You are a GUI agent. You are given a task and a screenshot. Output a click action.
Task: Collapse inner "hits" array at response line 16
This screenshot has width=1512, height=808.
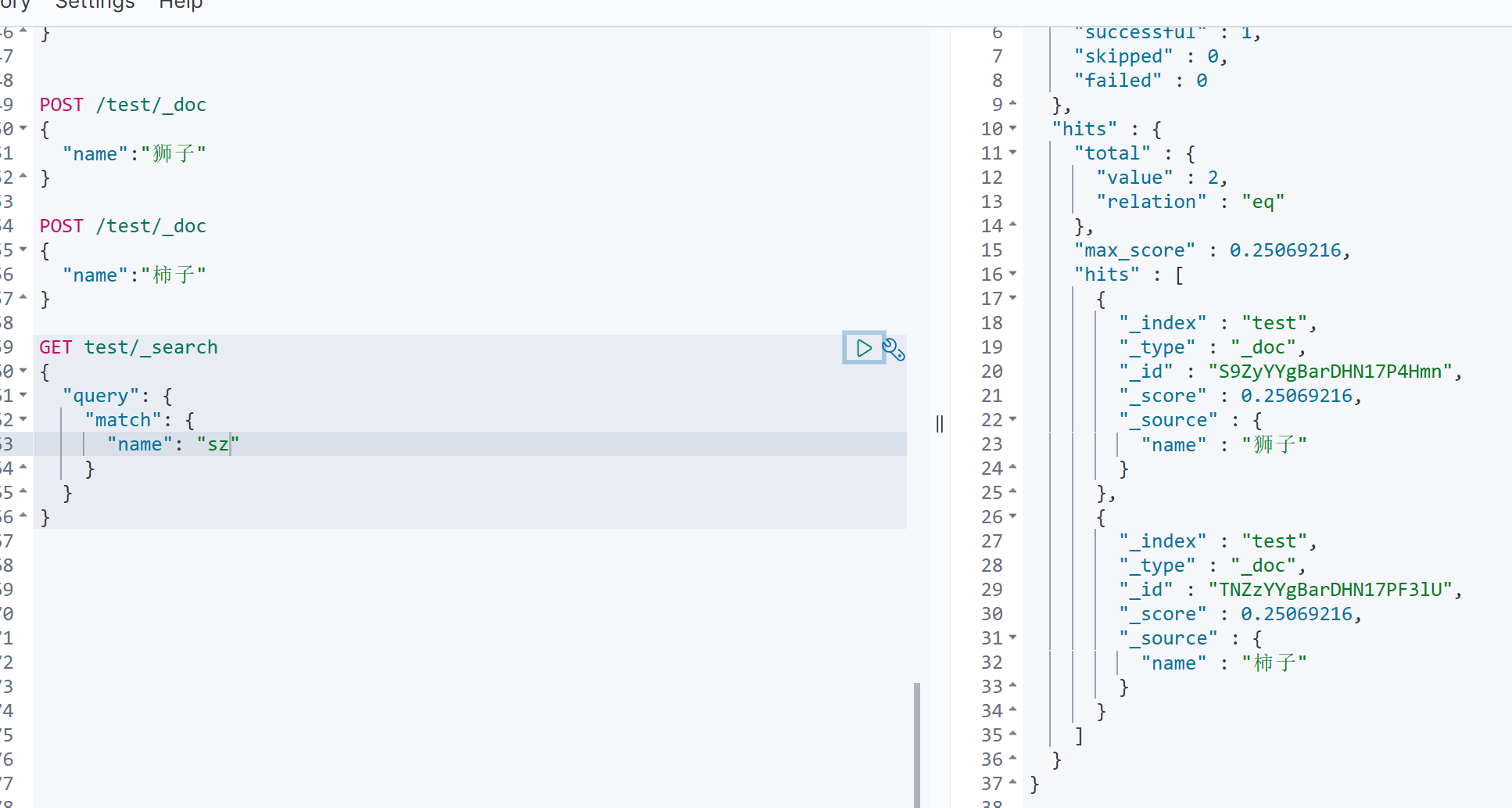pos(1013,274)
